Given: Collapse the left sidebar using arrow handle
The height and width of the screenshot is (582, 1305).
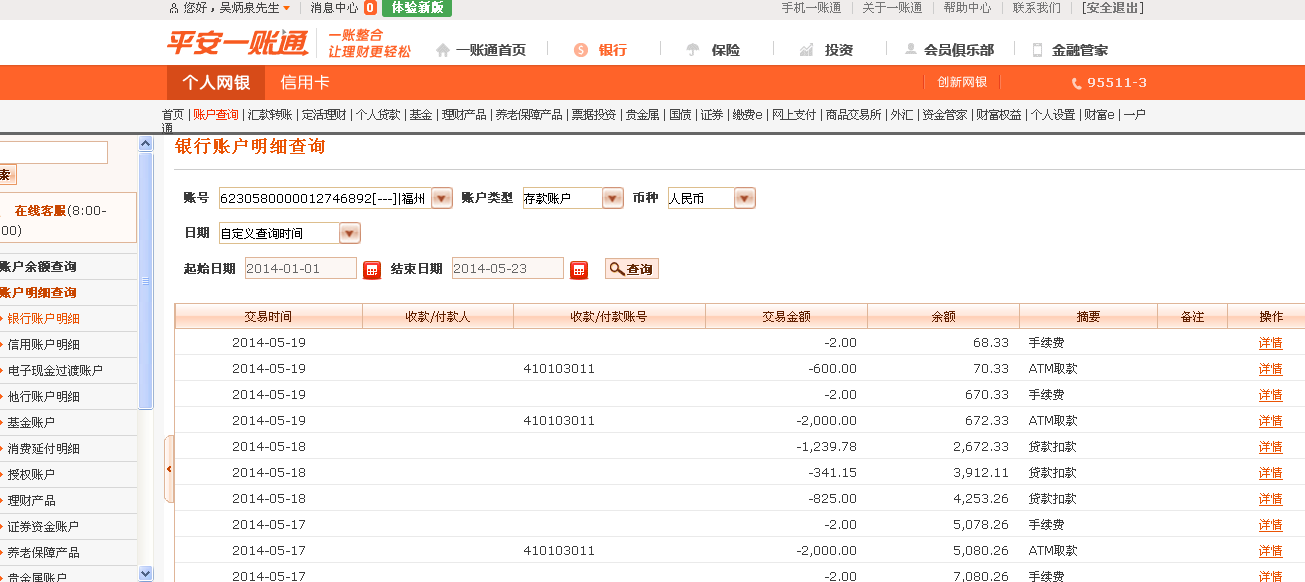Looking at the screenshot, I should click(169, 468).
